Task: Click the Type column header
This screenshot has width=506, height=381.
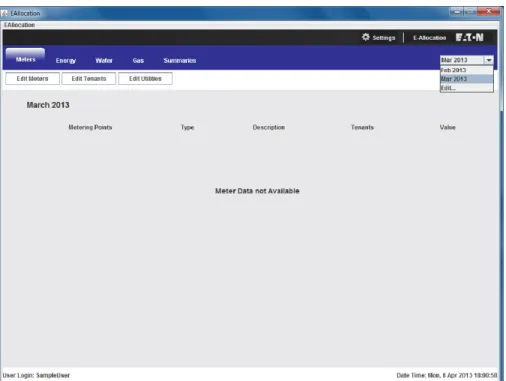Action: pyautogui.click(x=187, y=127)
